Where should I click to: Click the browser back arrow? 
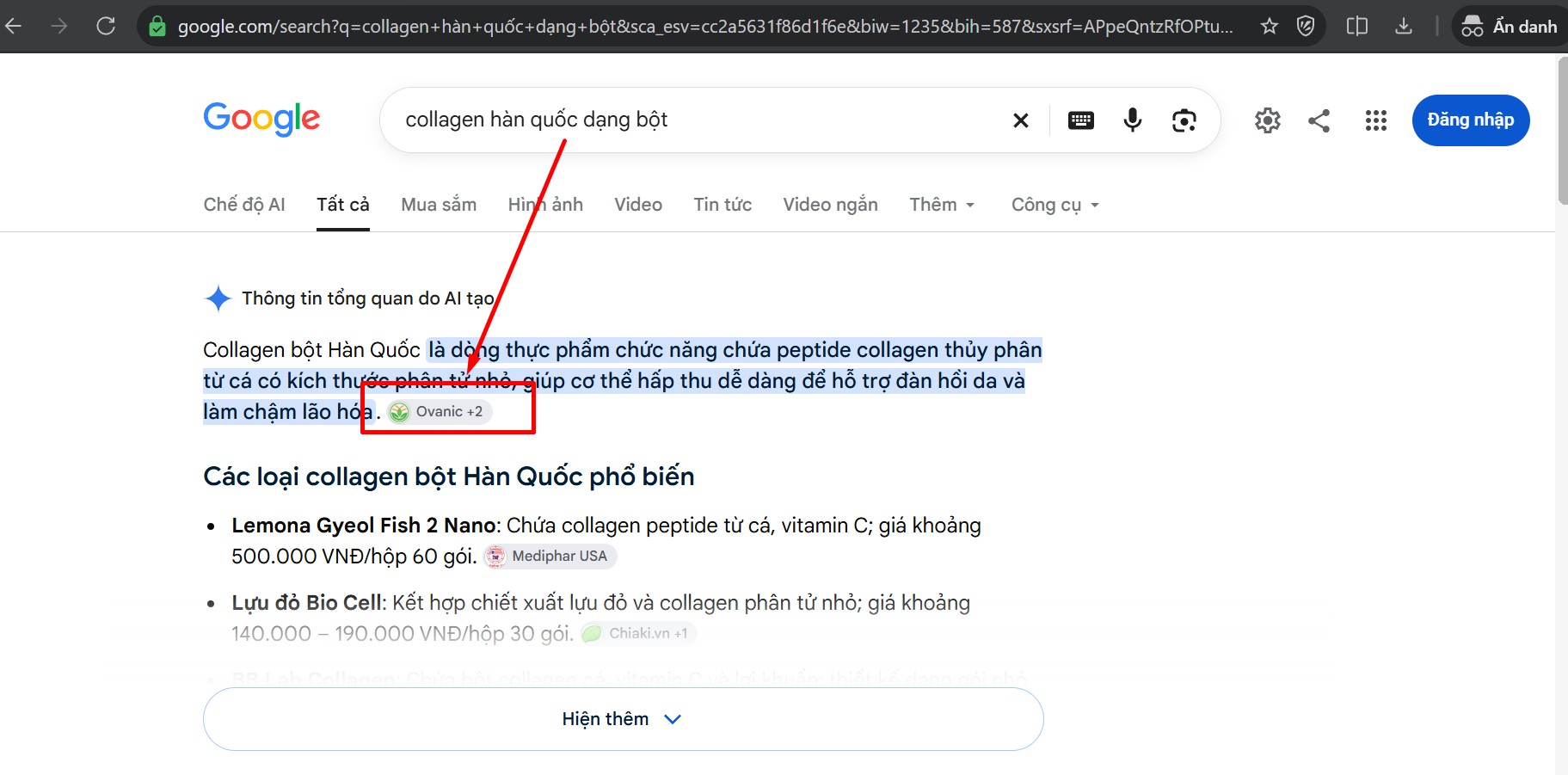coord(13,26)
